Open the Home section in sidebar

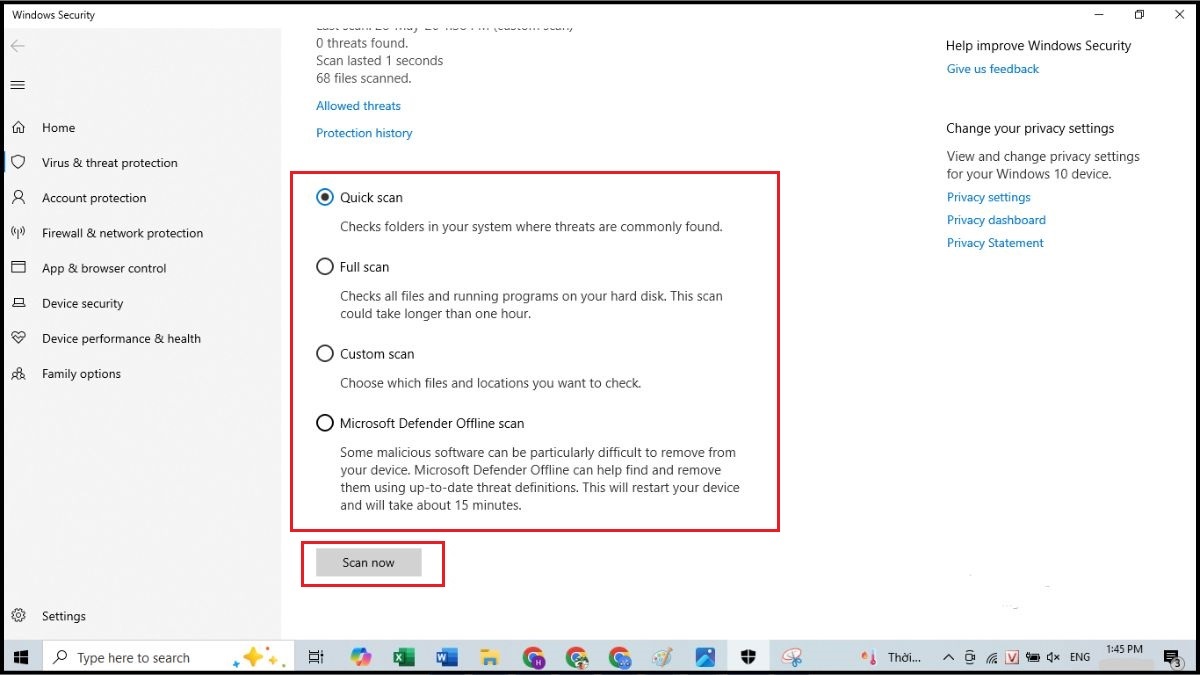pyautogui.click(x=58, y=128)
